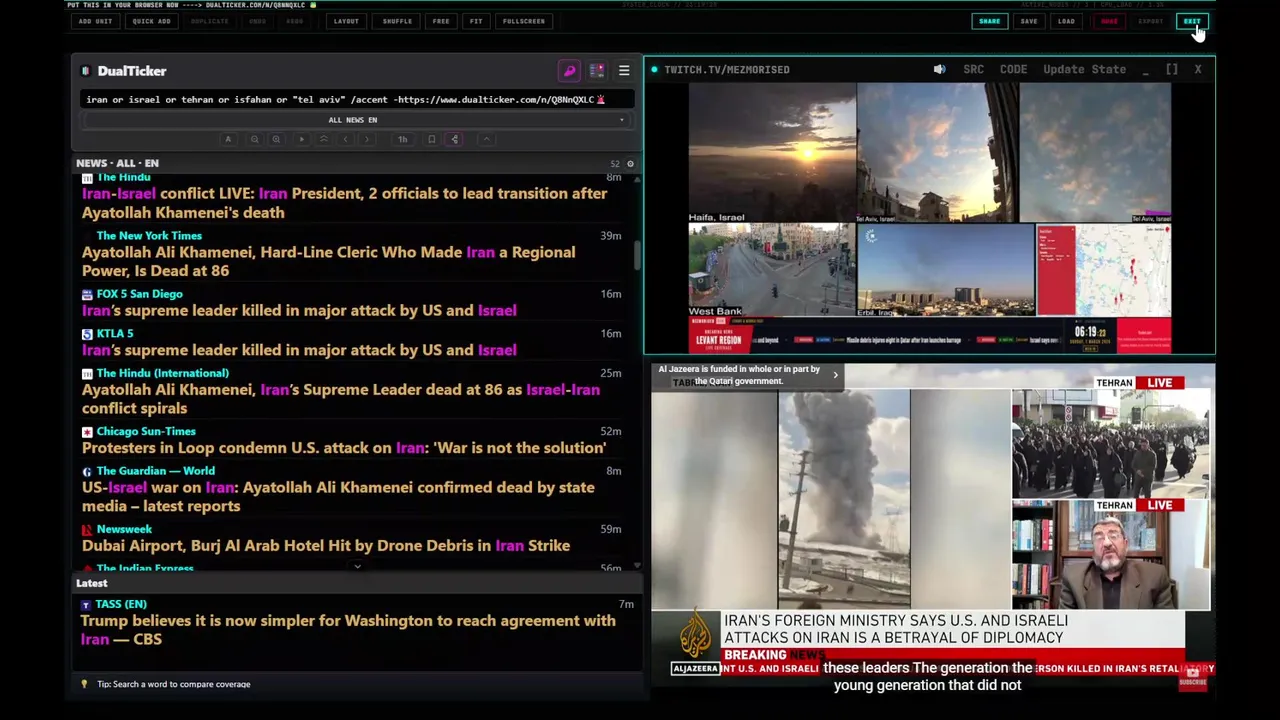Click the ADD UNIT button in top toolbar

(96, 21)
